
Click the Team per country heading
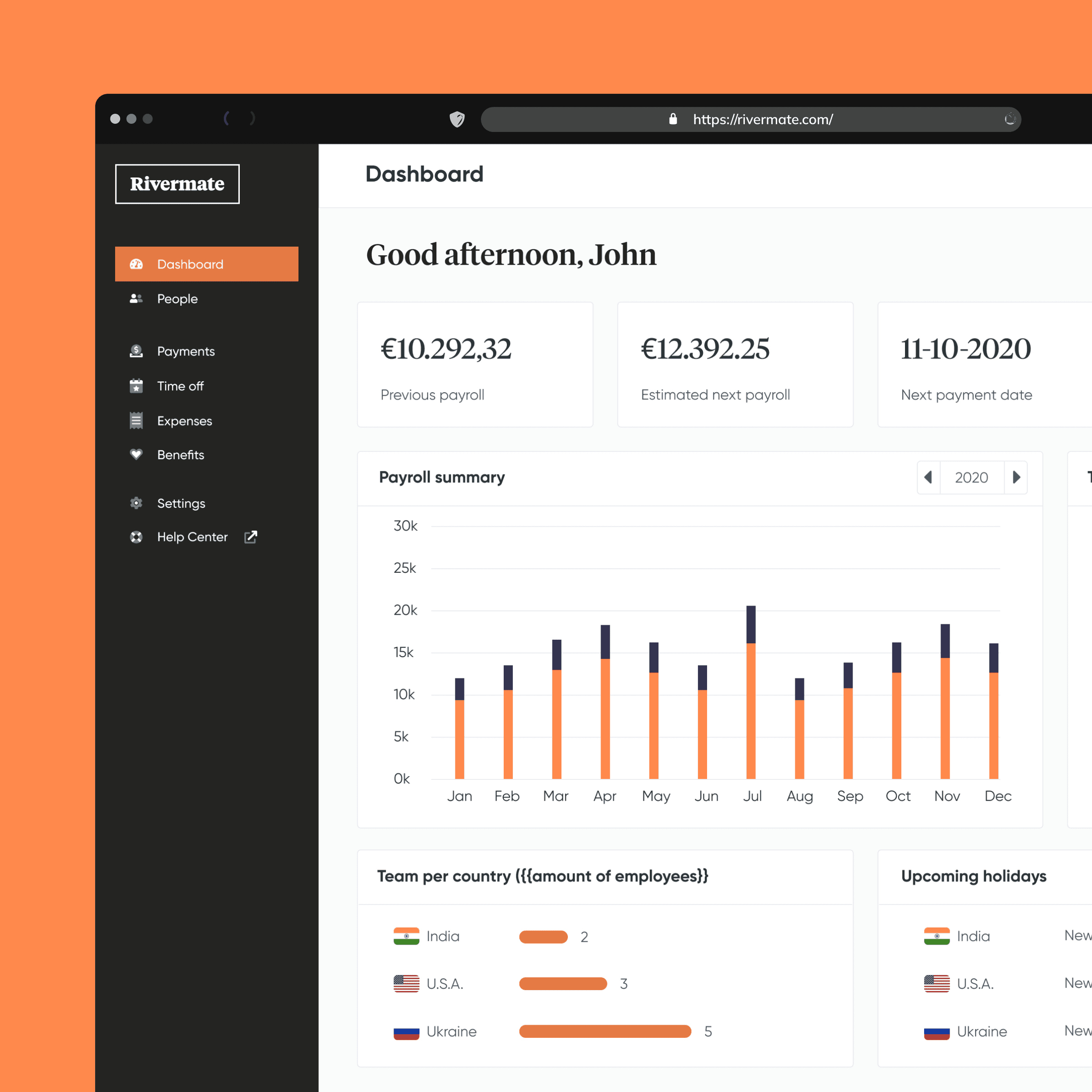(543, 876)
